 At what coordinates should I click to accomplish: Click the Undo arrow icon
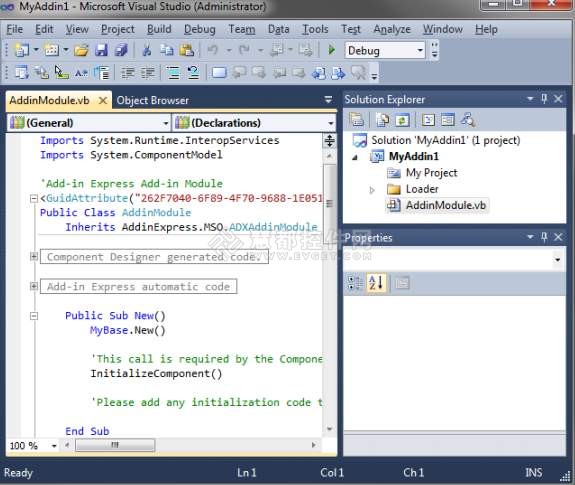coord(213,50)
